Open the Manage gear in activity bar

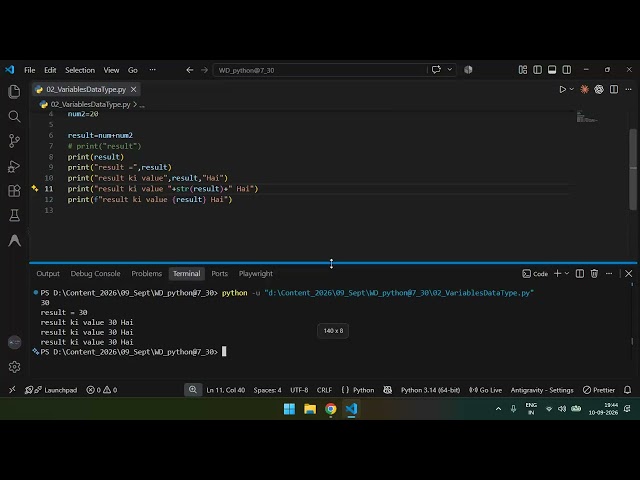pos(14,367)
